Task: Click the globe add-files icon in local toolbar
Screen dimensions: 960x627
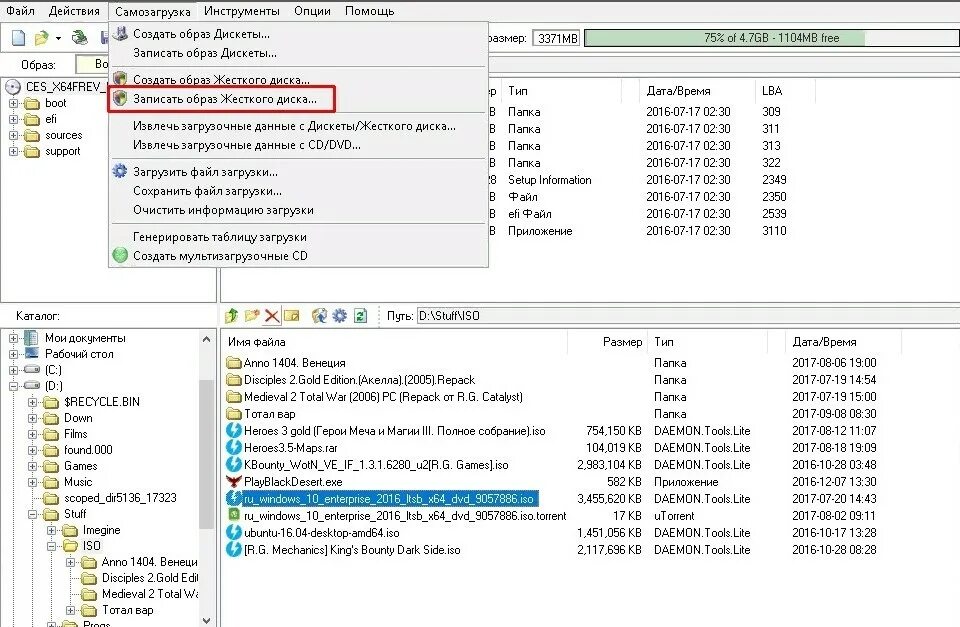Action: pyautogui.click(x=319, y=315)
